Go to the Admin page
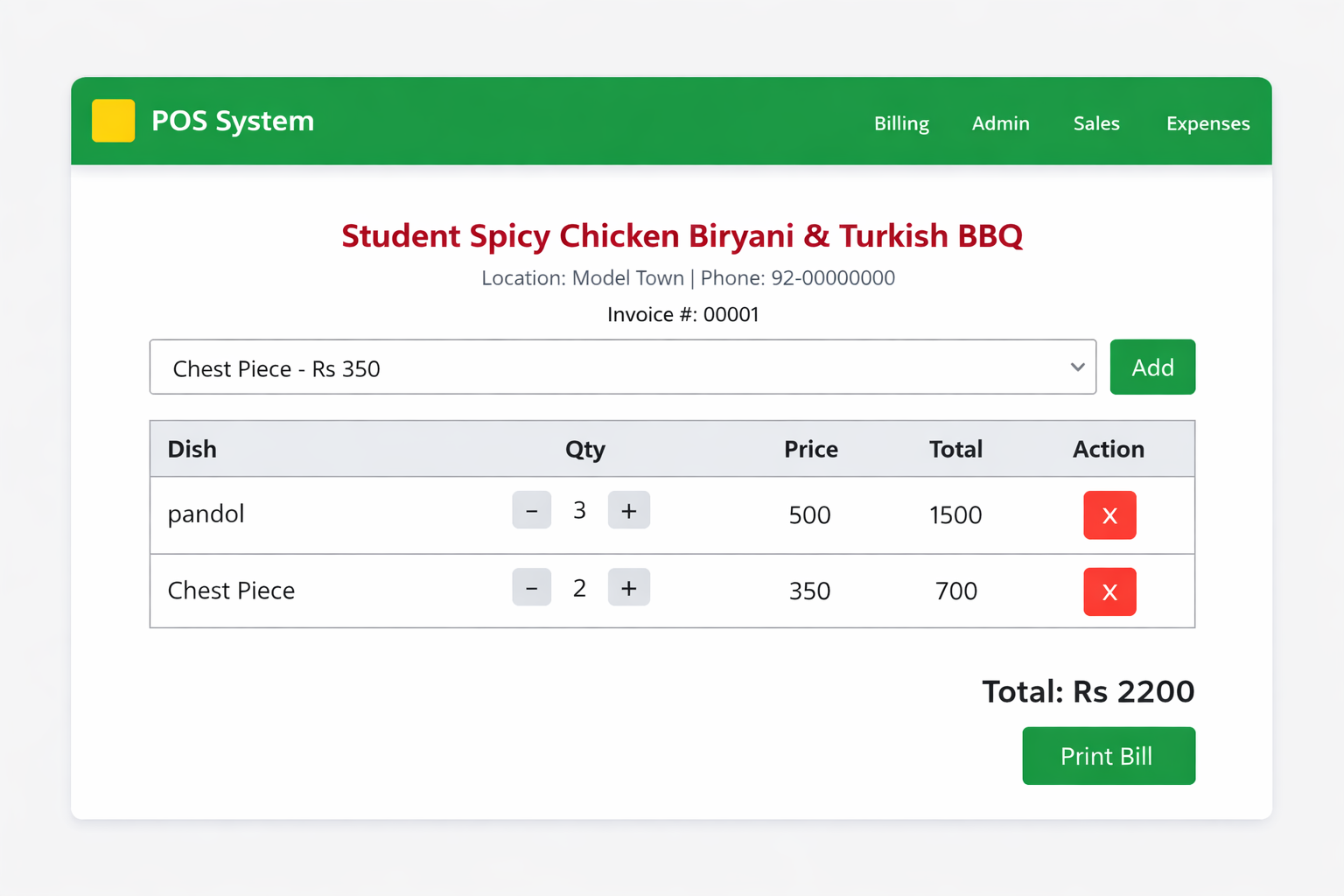Image resolution: width=1344 pixels, height=896 pixels. click(1000, 123)
